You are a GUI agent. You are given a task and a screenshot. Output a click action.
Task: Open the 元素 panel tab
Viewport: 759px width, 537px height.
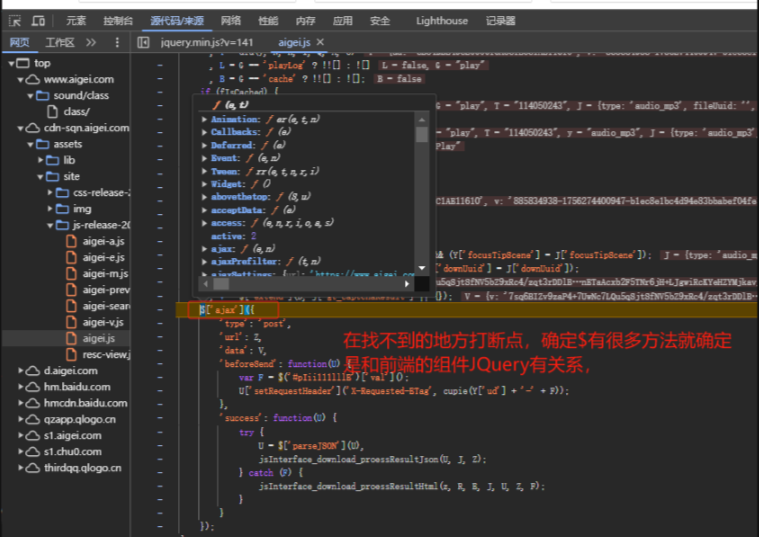click(76, 21)
